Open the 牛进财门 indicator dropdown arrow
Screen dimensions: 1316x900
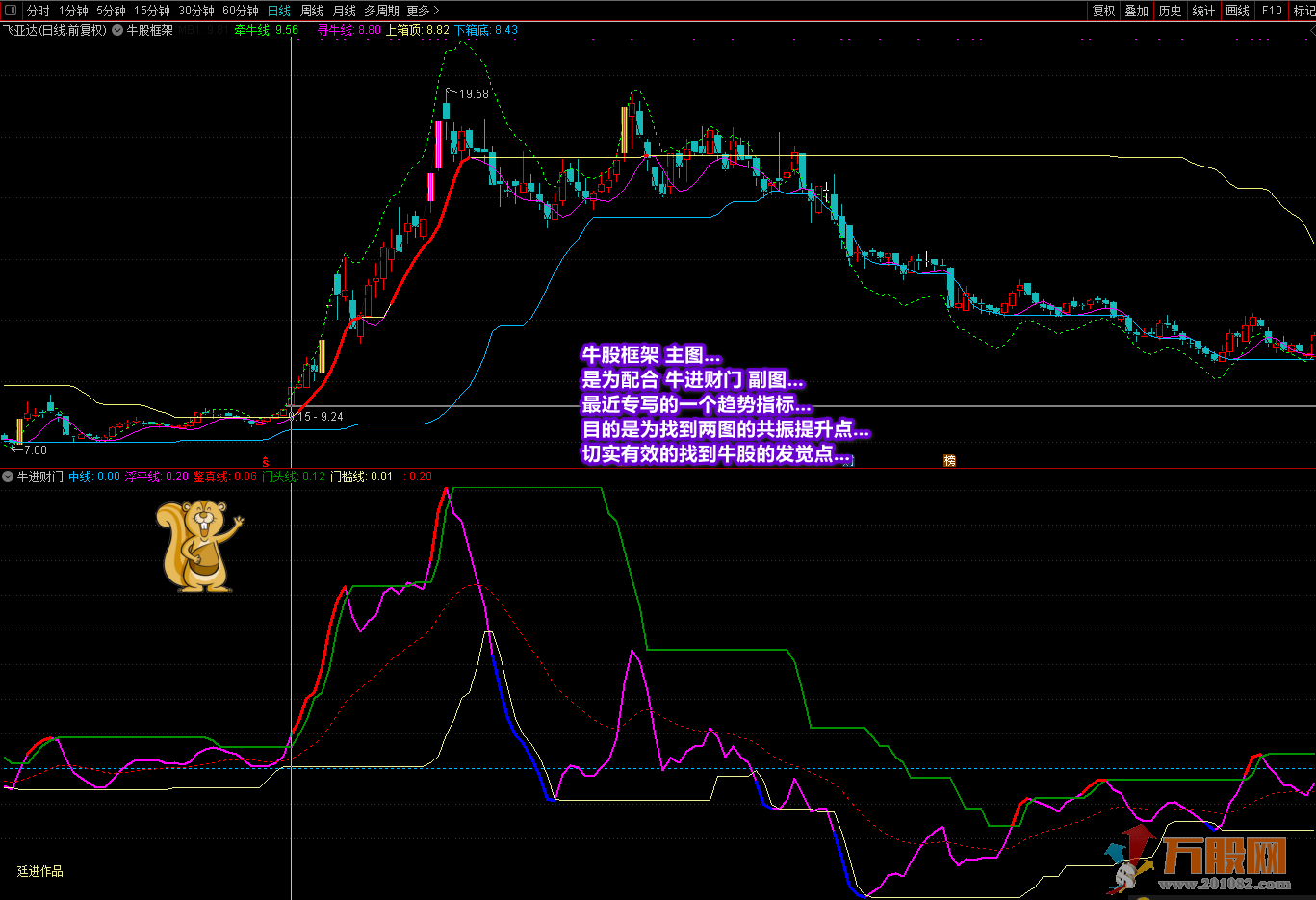pyautogui.click(x=8, y=476)
